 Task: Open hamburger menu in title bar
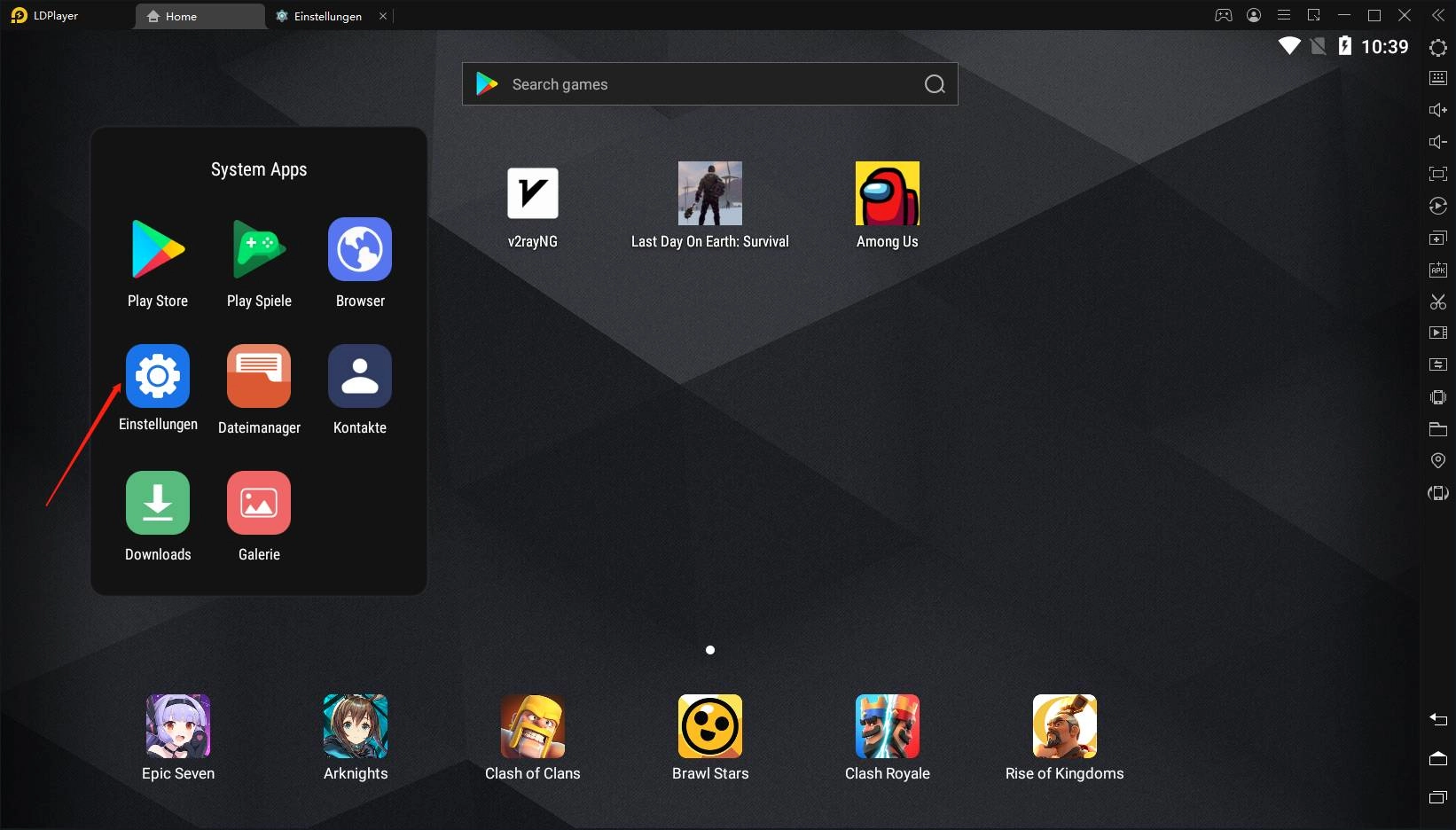[1284, 15]
